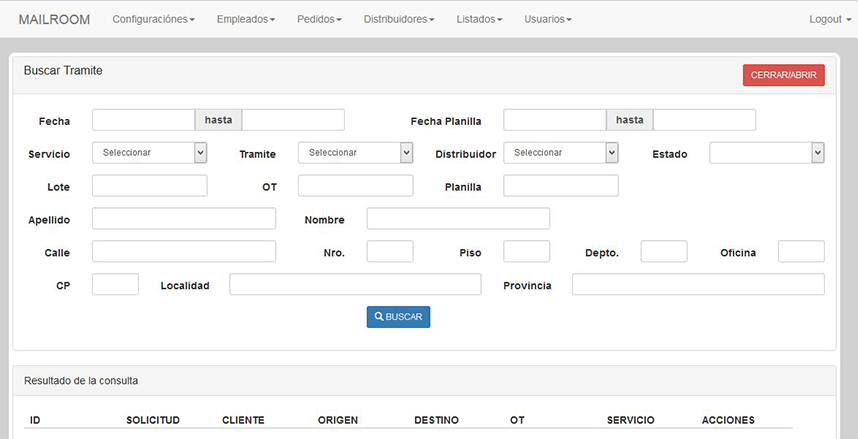858x439 pixels.
Task: Expand the Pedidos menu
Action: (x=319, y=19)
